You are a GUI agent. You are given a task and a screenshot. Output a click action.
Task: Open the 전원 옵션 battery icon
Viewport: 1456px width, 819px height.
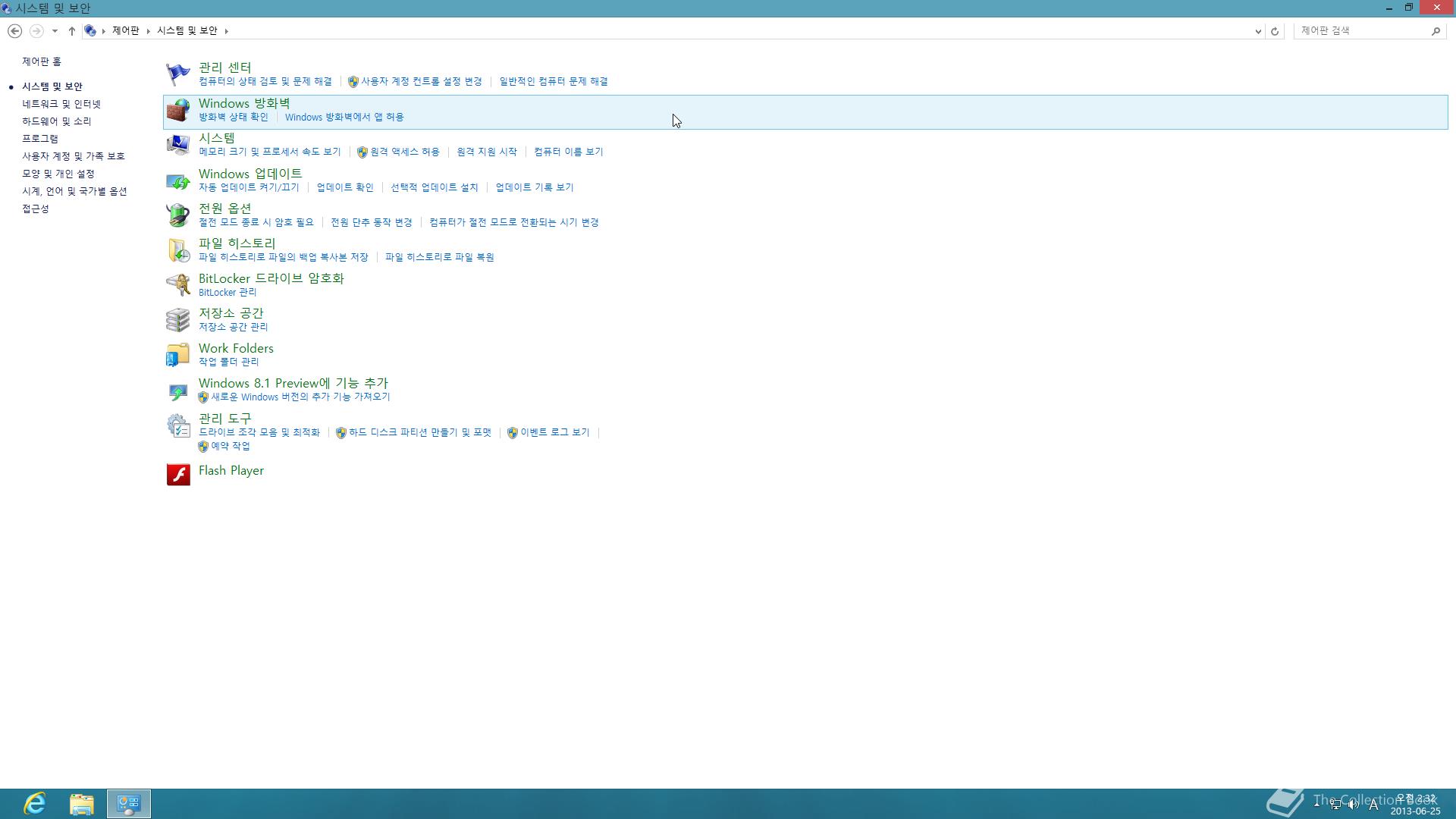click(x=178, y=215)
